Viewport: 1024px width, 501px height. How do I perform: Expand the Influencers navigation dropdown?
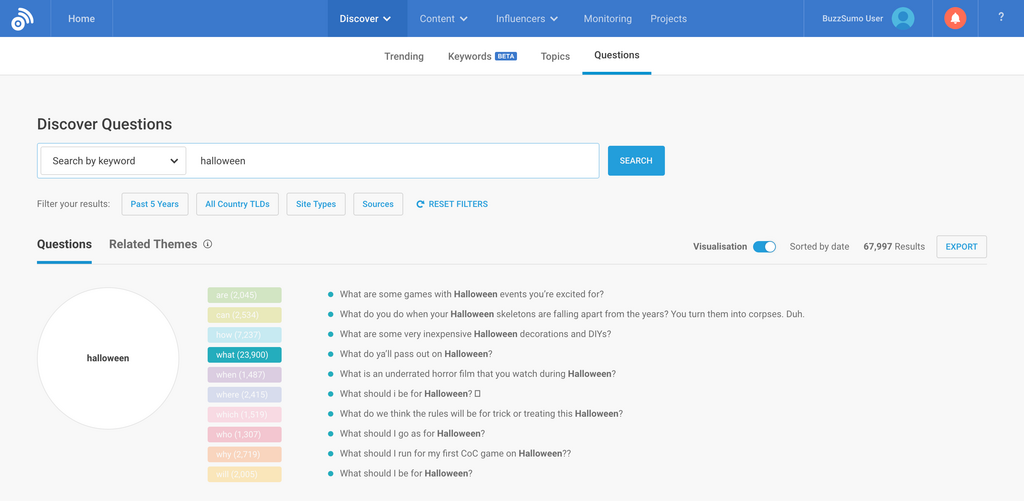pyautogui.click(x=527, y=18)
